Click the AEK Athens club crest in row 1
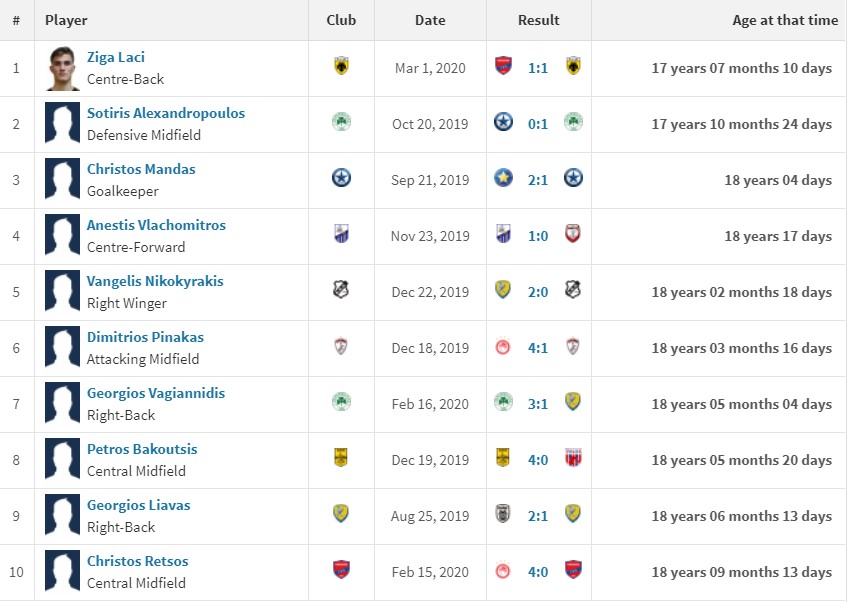The height and width of the screenshot is (602, 847). pyautogui.click(x=341, y=66)
